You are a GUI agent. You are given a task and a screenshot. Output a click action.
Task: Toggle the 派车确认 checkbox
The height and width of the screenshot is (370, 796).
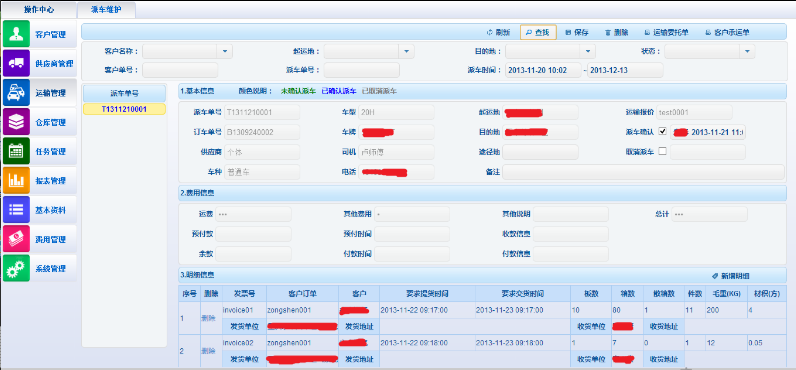pos(662,131)
